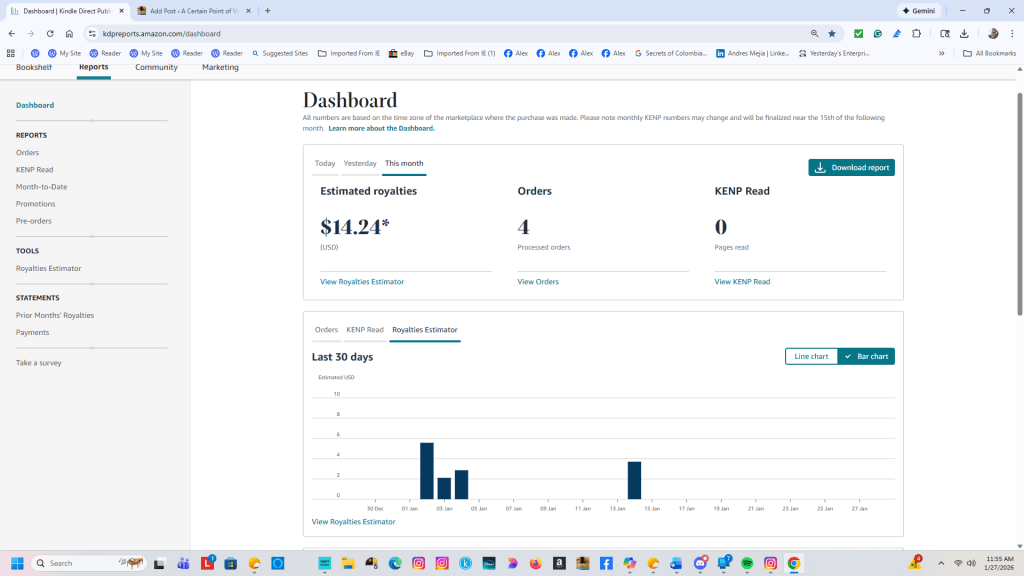Click the Windows Start button
This screenshot has width=1024, height=576.
click(17, 563)
